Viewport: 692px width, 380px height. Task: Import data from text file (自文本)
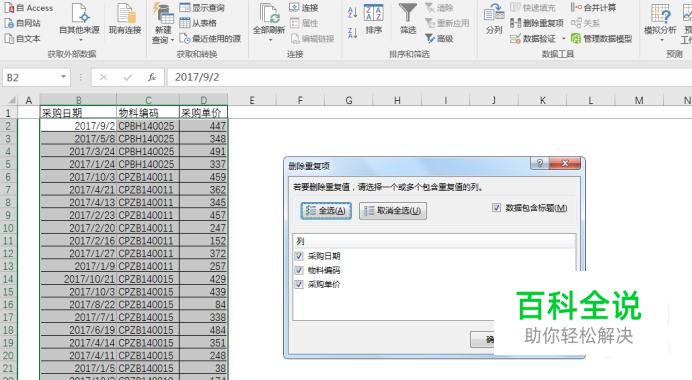22,38
